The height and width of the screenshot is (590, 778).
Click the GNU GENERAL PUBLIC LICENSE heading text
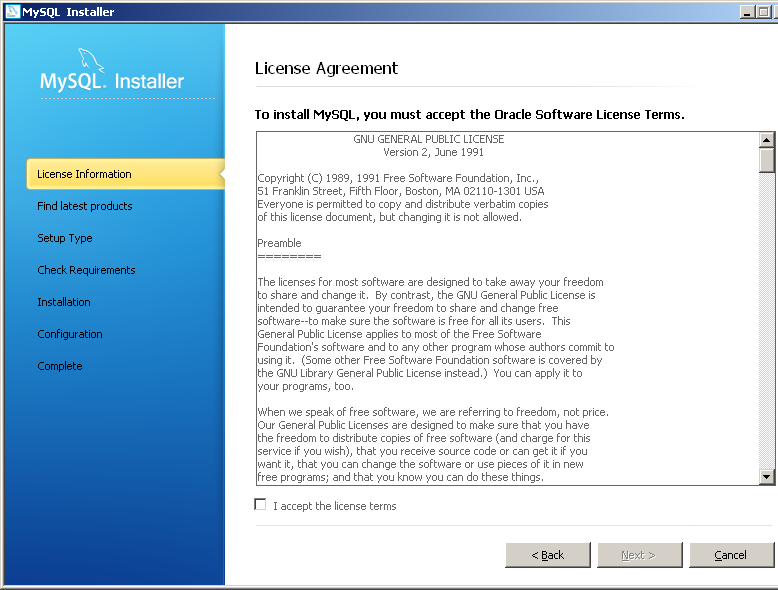coord(429,139)
